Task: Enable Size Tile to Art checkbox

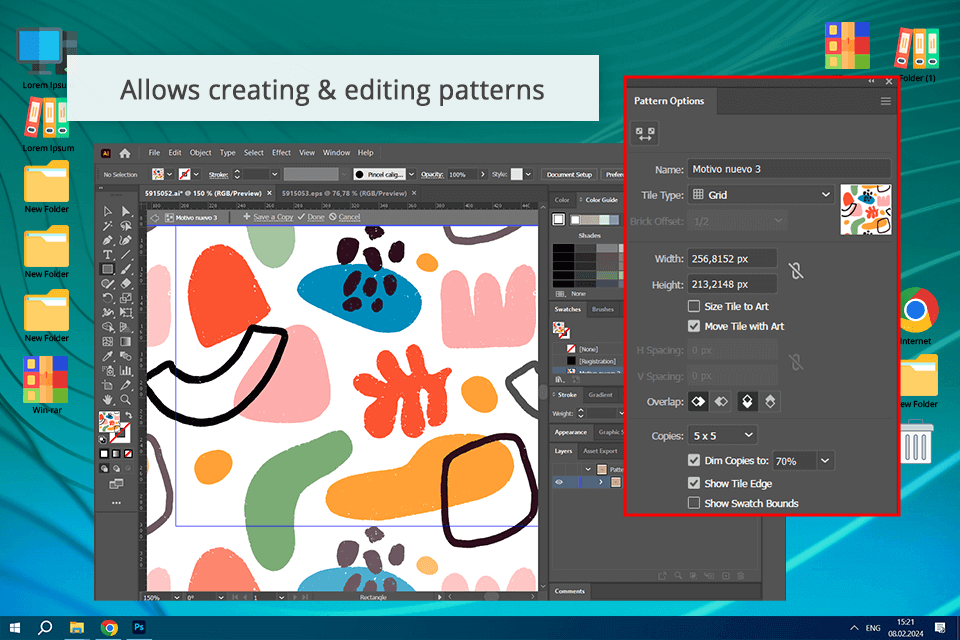Action: 694,306
